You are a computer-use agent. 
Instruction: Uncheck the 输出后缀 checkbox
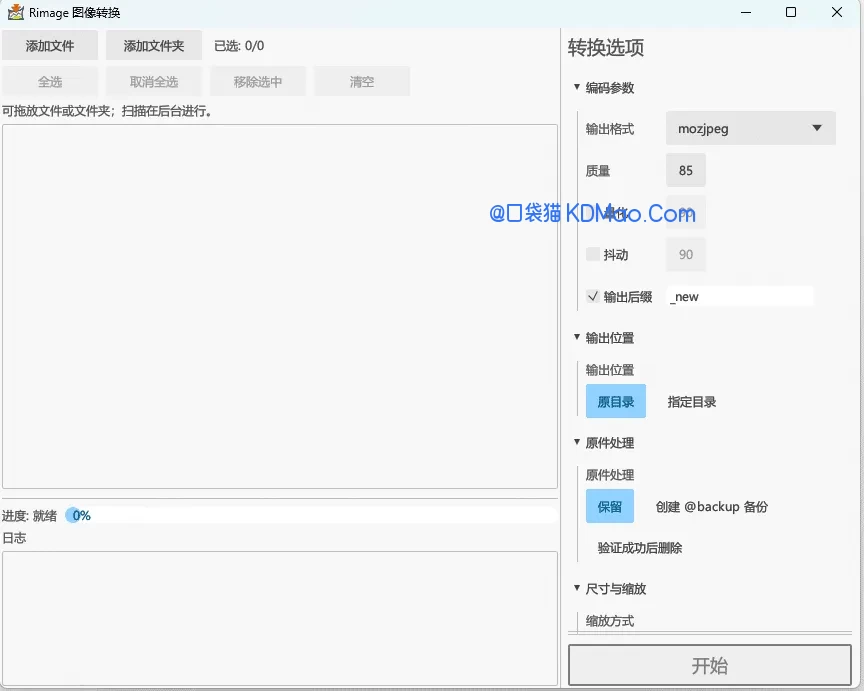point(593,296)
